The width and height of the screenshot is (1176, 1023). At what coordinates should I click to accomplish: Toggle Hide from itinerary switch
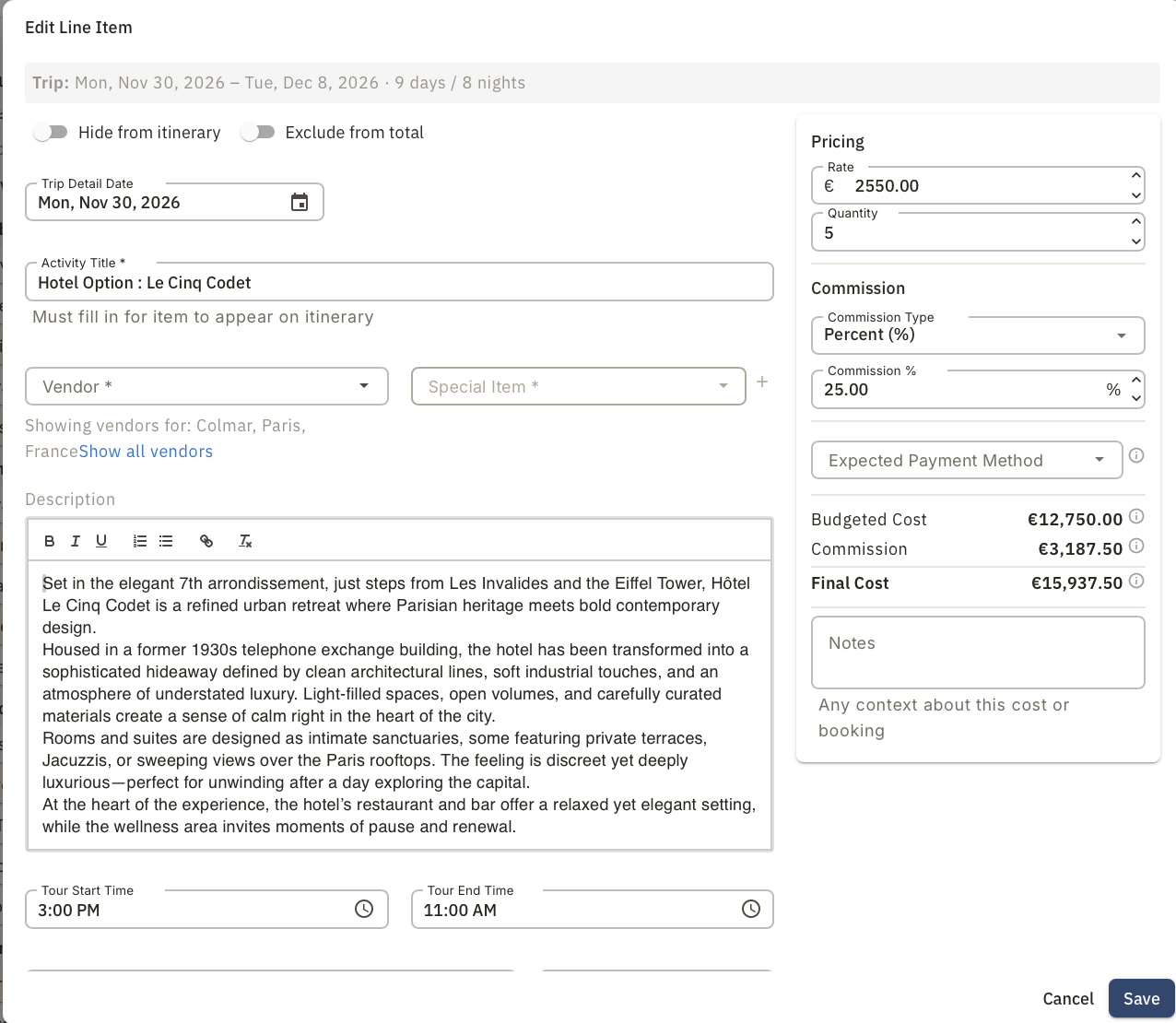(x=51, y=133)
